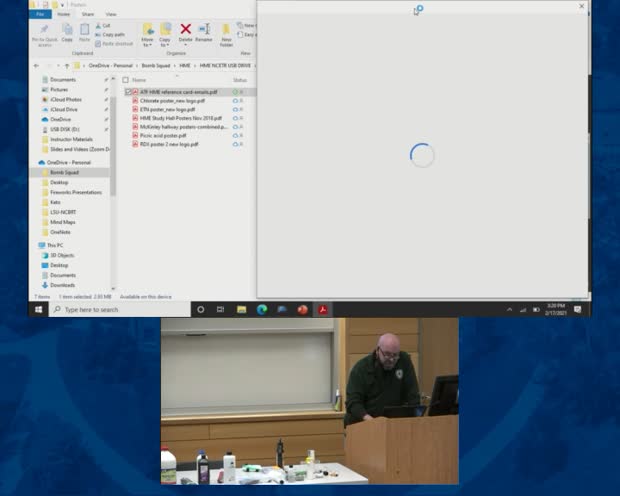Open Documents in Quick access
620x496 pixels.
pyautogui.click(x=63, y=80)
